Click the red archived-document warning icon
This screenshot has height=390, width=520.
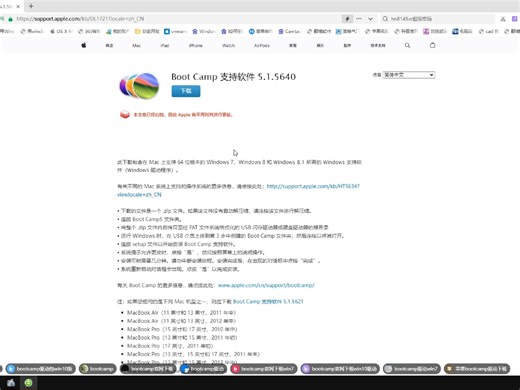[x=125, y=115]
